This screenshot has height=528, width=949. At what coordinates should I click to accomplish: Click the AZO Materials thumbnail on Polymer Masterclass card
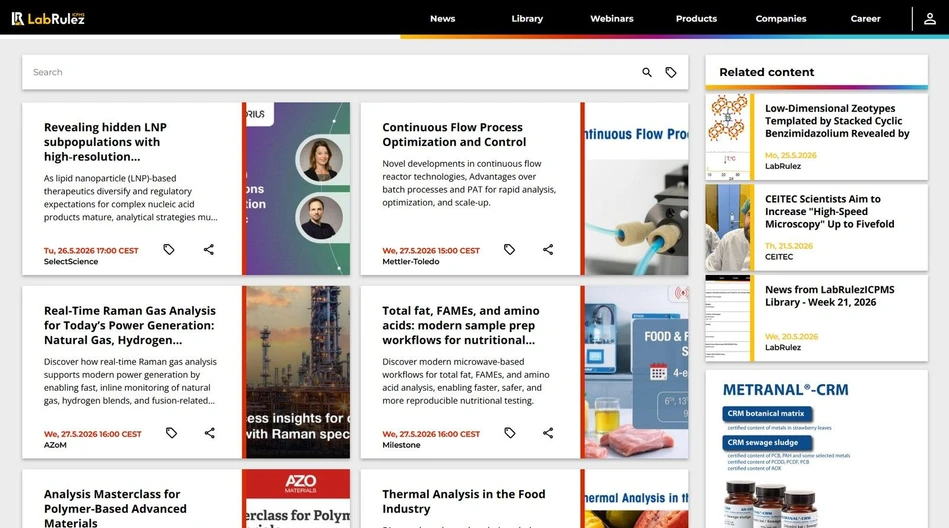[x=298, y=498]
